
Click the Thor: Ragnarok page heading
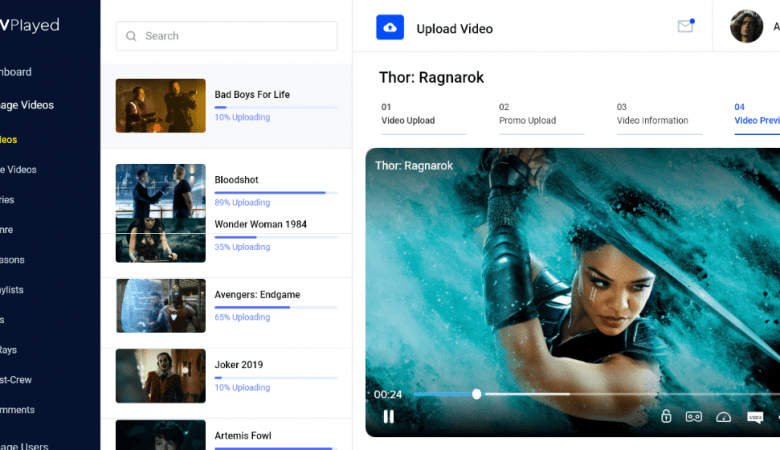click(431, 78)
